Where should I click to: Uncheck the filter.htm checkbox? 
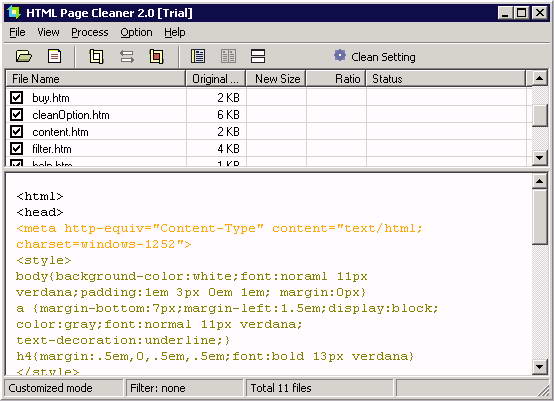tap(16, 148)
